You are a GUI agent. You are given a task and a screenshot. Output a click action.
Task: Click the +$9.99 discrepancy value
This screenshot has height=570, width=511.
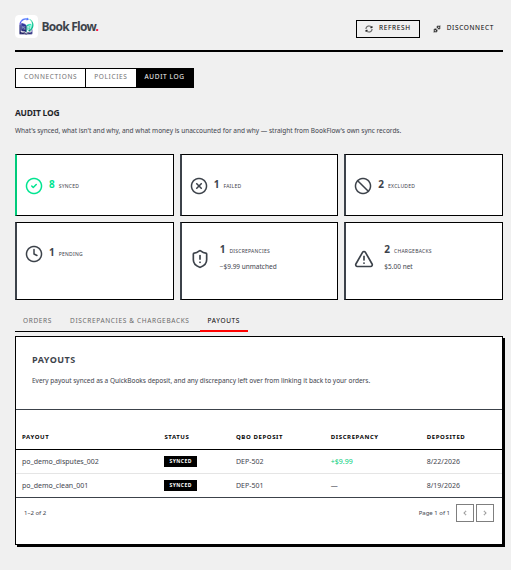[342, 462]
